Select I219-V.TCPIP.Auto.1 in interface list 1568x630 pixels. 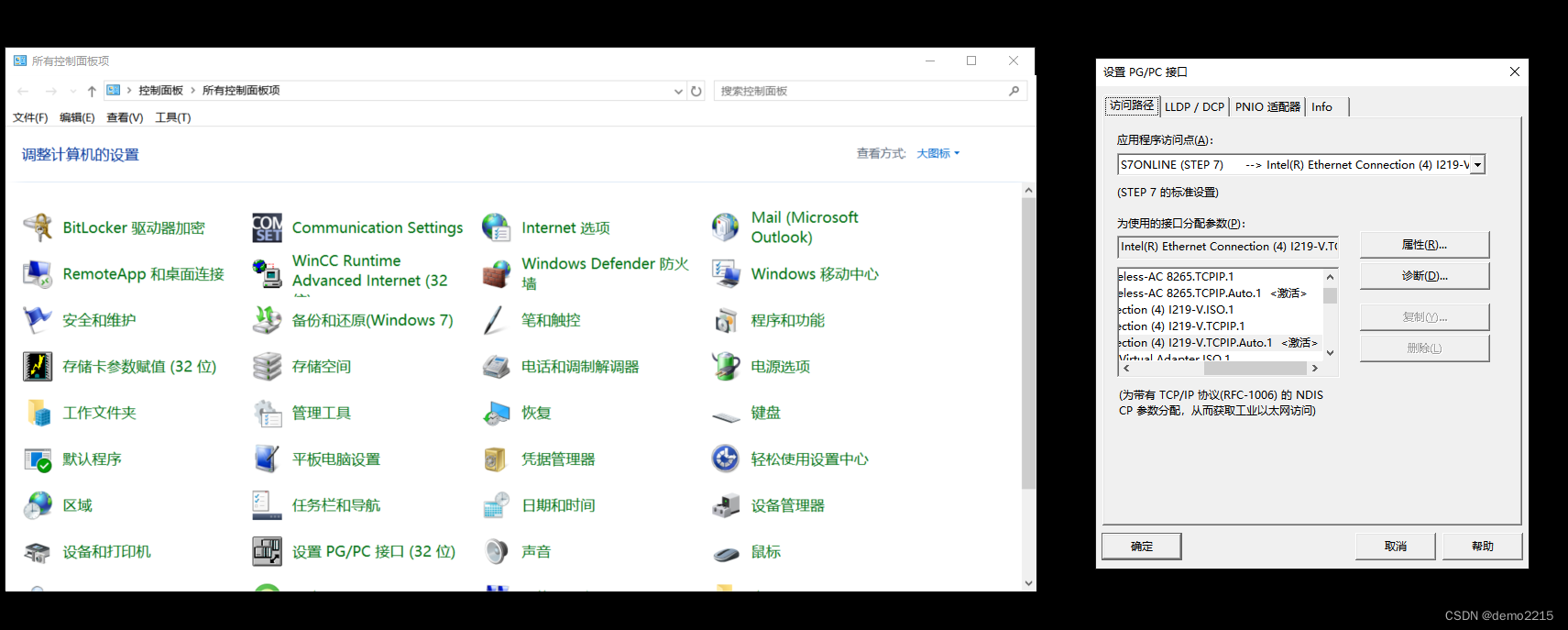pos(1220,343)
